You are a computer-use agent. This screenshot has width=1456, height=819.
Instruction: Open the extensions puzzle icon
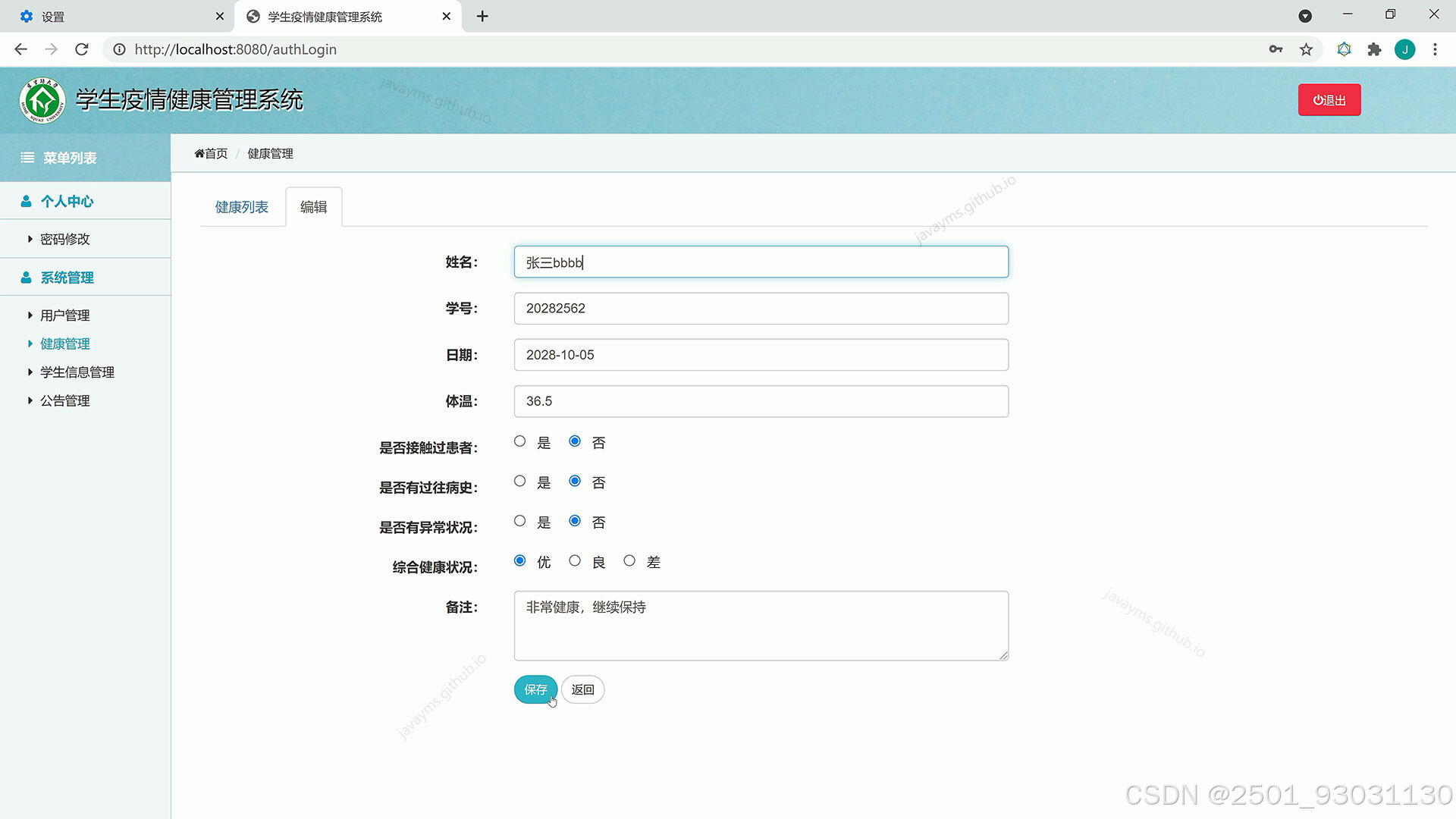[1374, 49]
